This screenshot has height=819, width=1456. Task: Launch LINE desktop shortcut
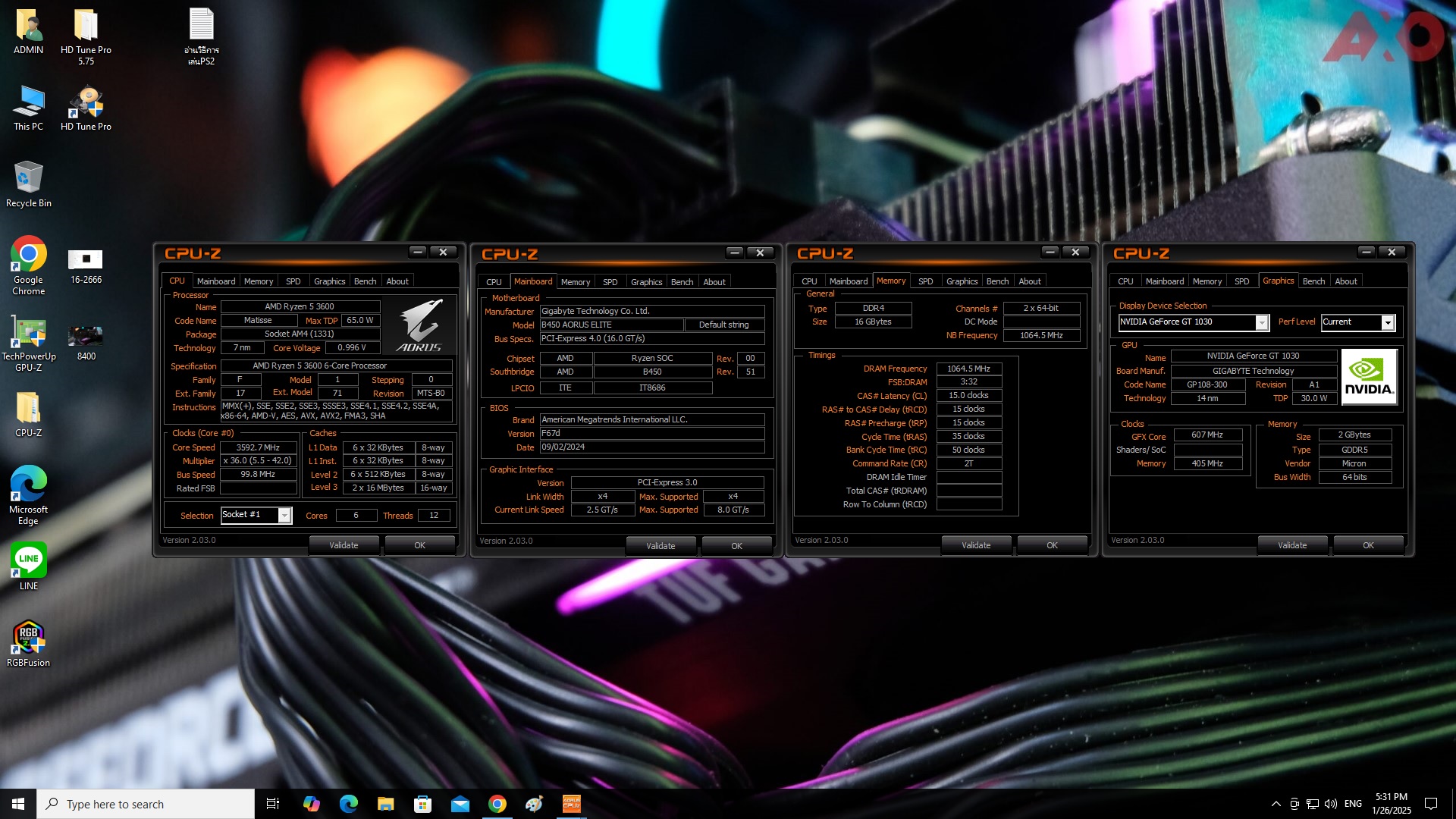pyautogui.click(x=28, y=566)
